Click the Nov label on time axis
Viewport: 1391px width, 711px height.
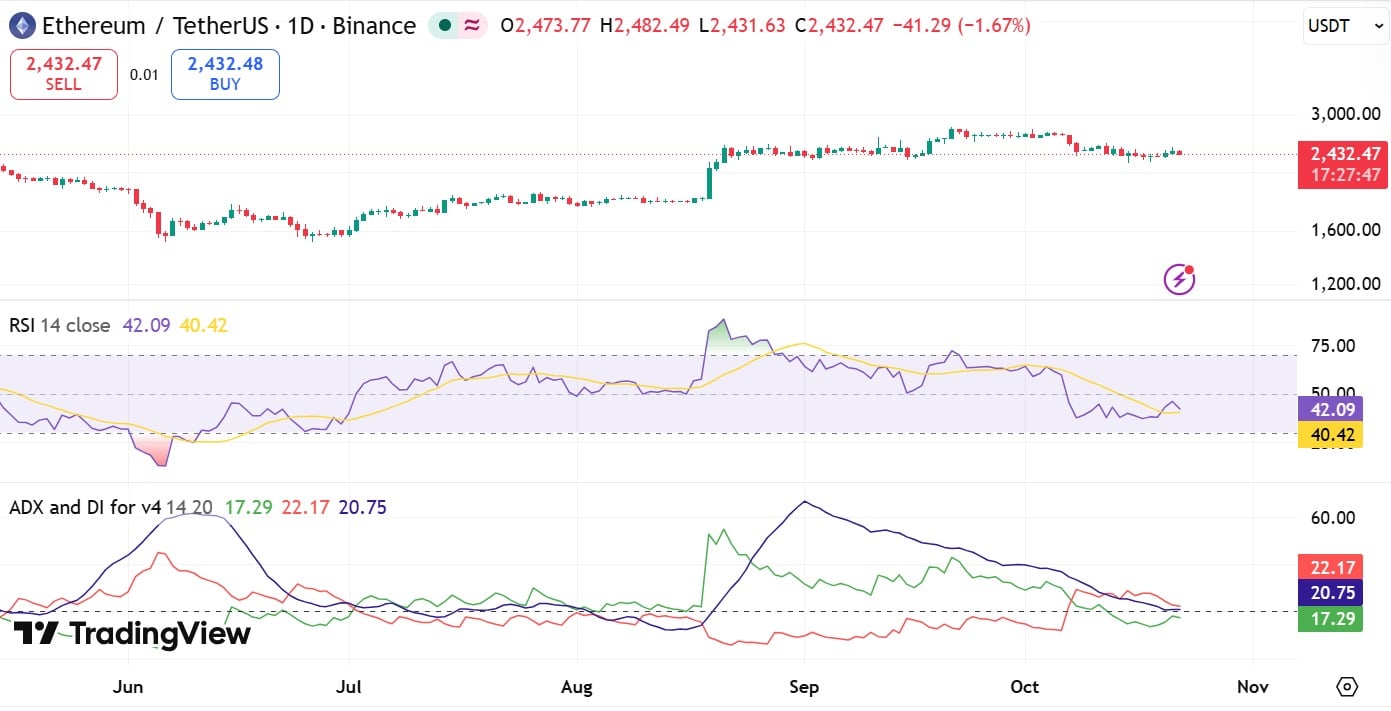(1252, 687)
